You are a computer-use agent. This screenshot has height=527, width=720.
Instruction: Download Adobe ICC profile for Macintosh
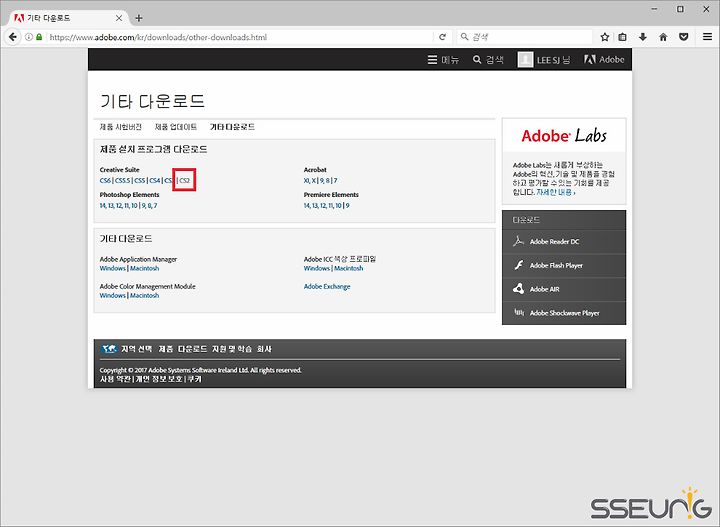tap(349, 268)
